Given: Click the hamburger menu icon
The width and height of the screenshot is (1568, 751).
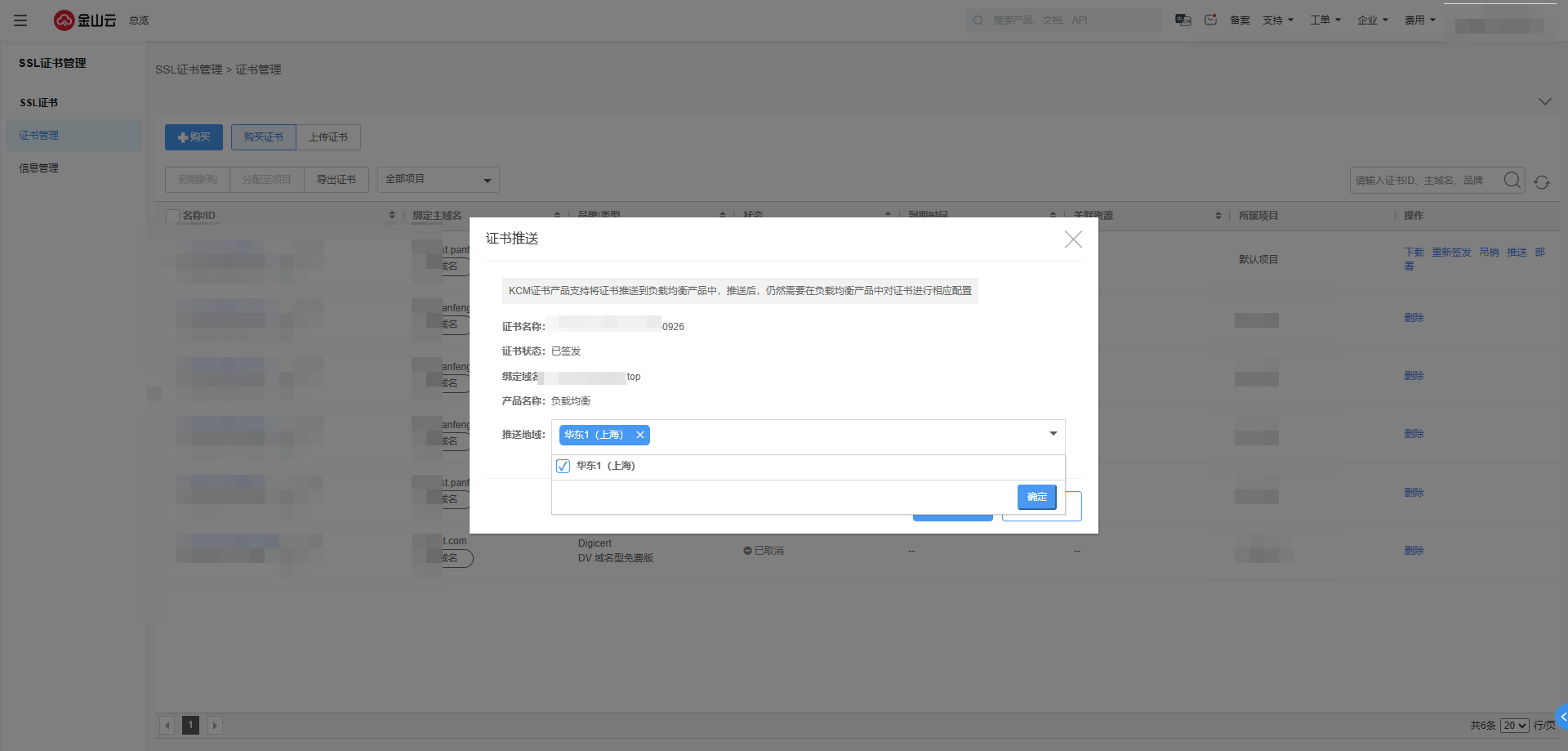Looking at the screenshot, I should (x=20, y=20).
